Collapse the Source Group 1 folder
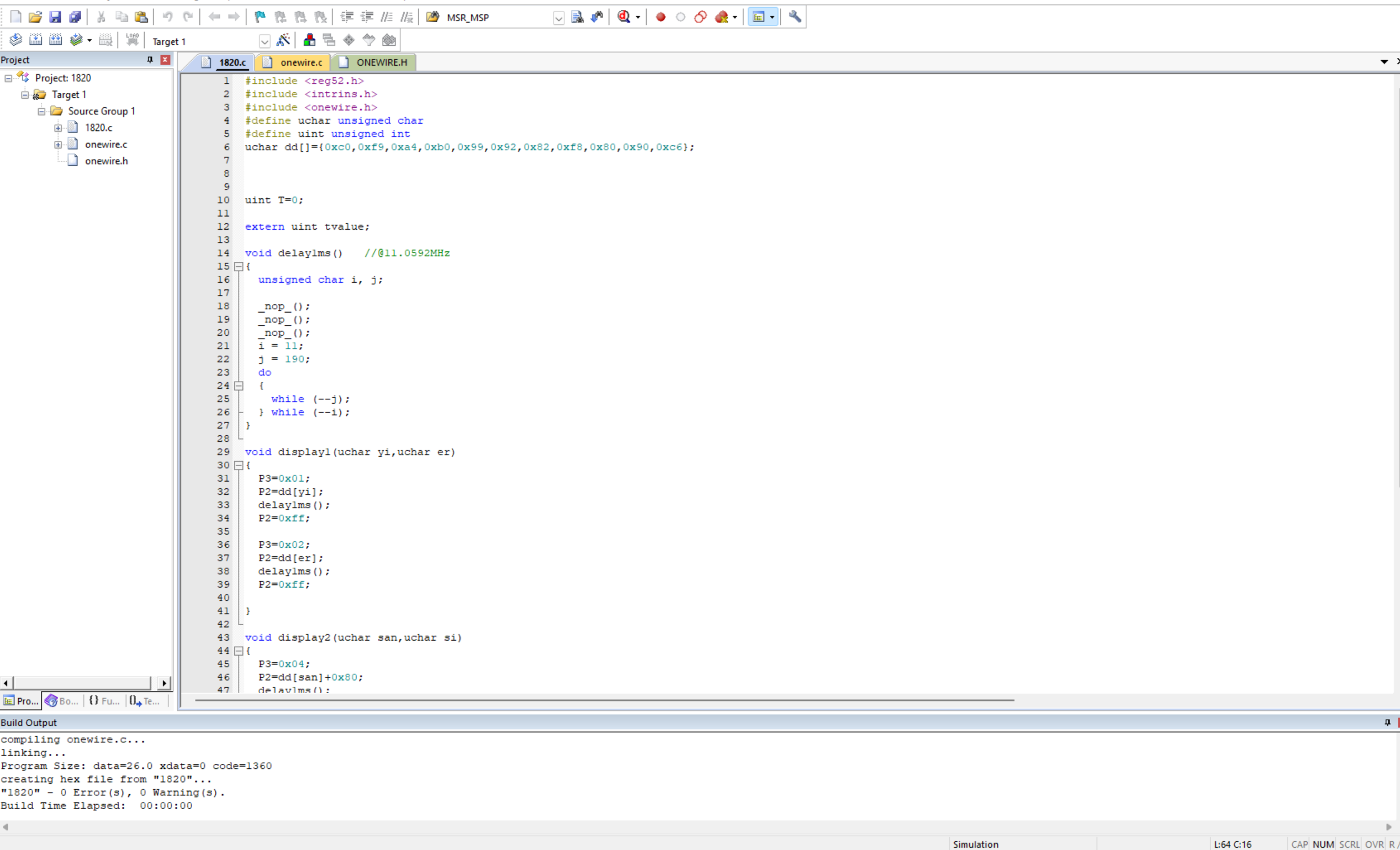The width and height of the screenshot is (1400, 850). [41, 112]
